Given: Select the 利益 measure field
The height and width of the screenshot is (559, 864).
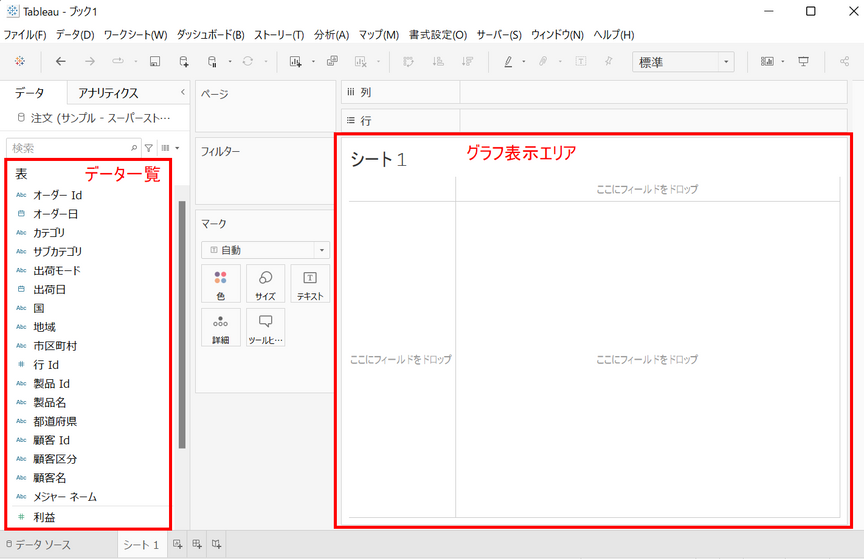Looking at the screenshot, I should pos(44,517).
